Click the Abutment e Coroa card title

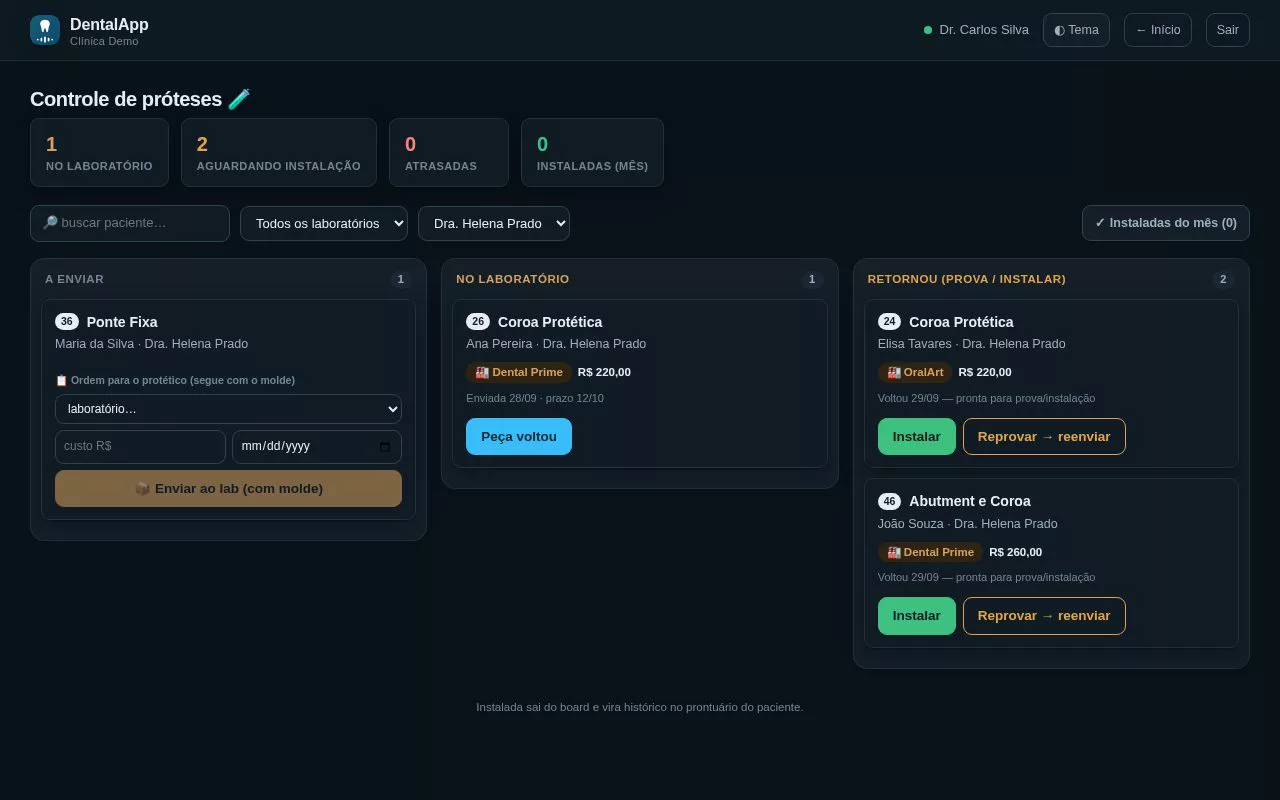[970, 501]
